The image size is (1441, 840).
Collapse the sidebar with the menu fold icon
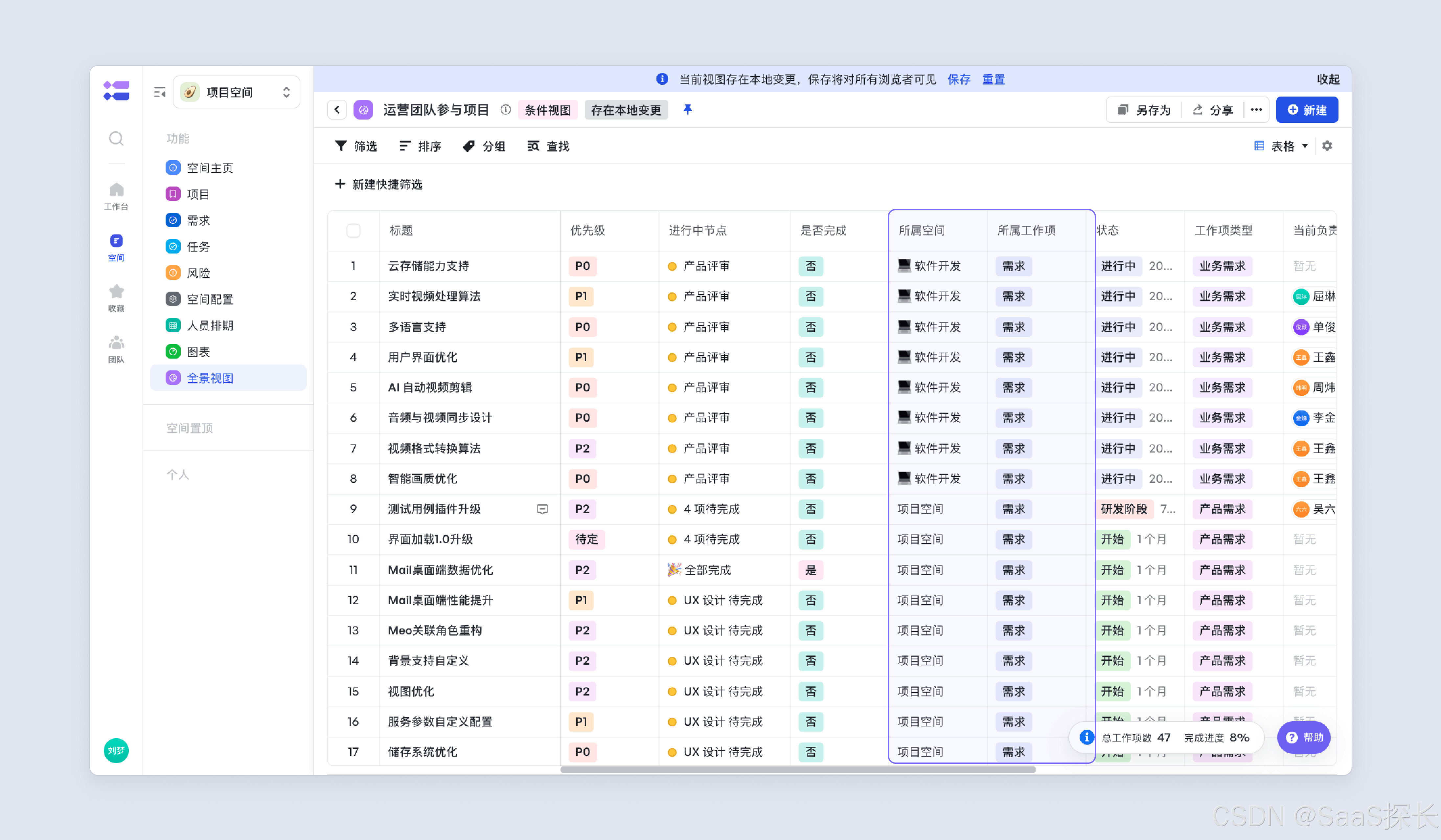pyautogui.click(x=160, y=92)
